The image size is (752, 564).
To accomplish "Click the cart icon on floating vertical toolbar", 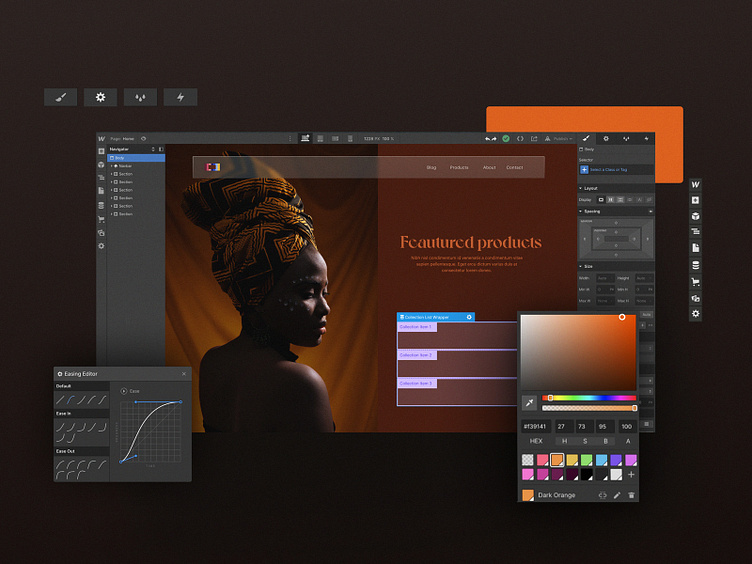I will pos(695,282).
